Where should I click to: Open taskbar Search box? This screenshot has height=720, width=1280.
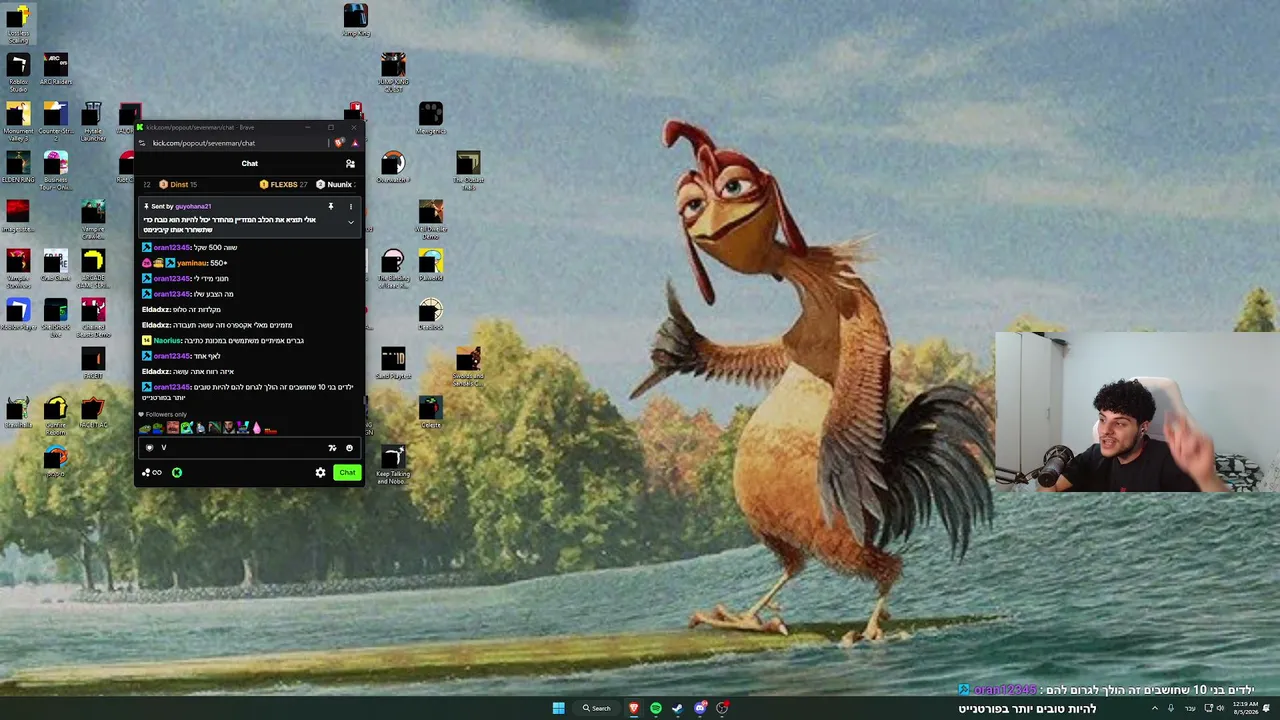coord(596,708)
